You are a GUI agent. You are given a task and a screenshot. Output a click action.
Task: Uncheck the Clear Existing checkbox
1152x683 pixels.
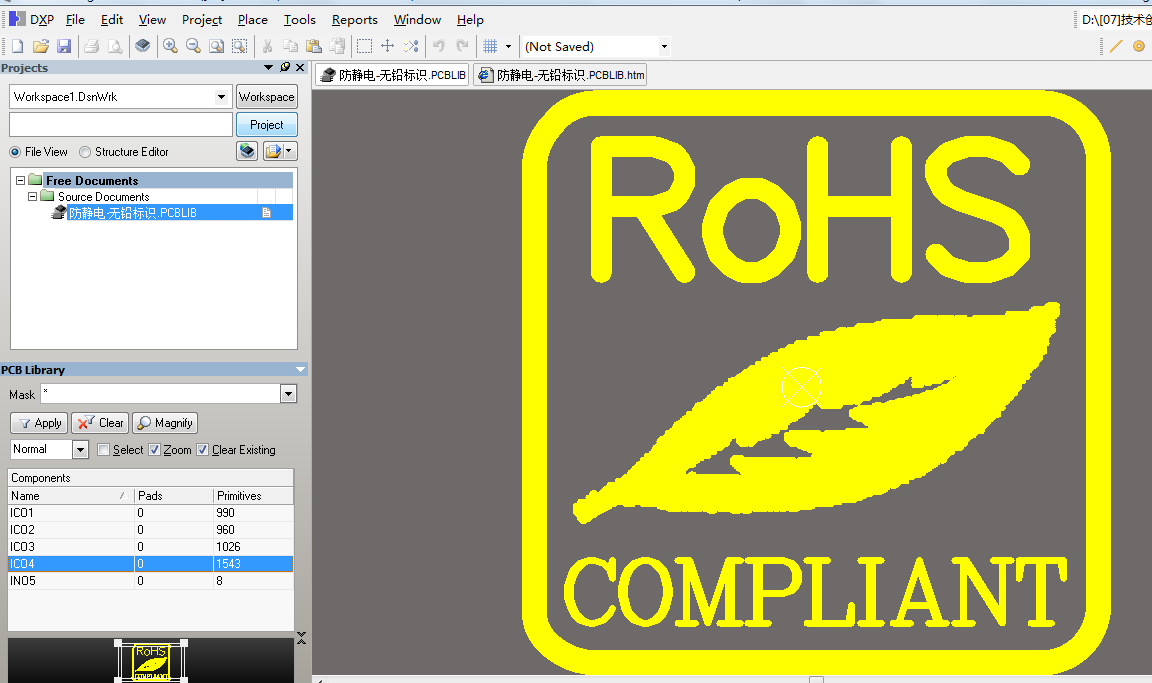coord(203,449)
